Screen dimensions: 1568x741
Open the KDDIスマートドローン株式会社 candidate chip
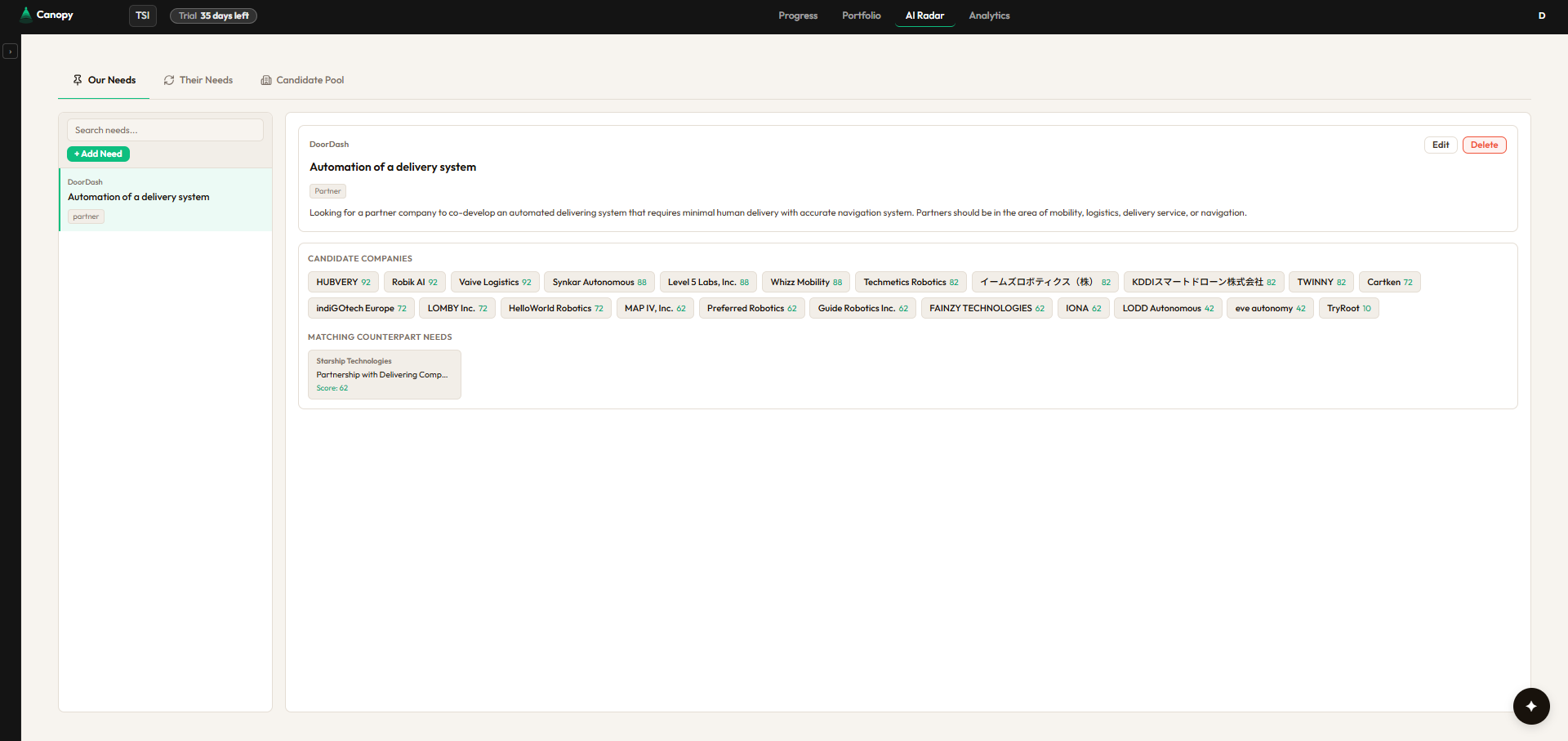pos(1204,282)
